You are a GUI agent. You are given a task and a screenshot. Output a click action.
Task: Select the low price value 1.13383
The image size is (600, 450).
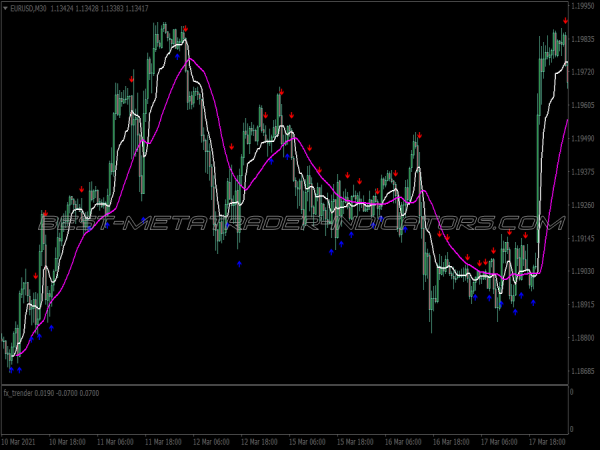click(x=112, y=8)
